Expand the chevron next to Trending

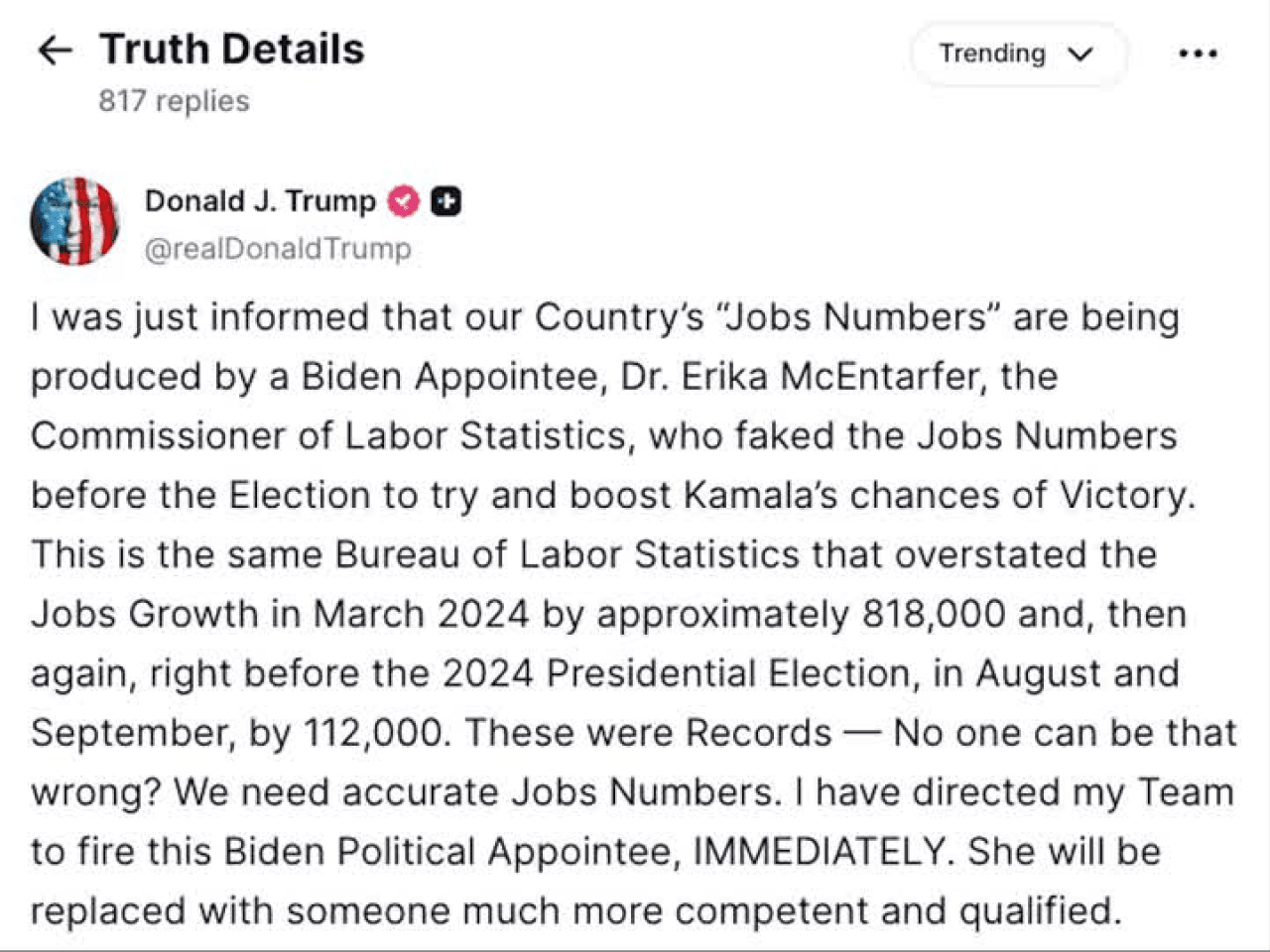pos(1080,55)
